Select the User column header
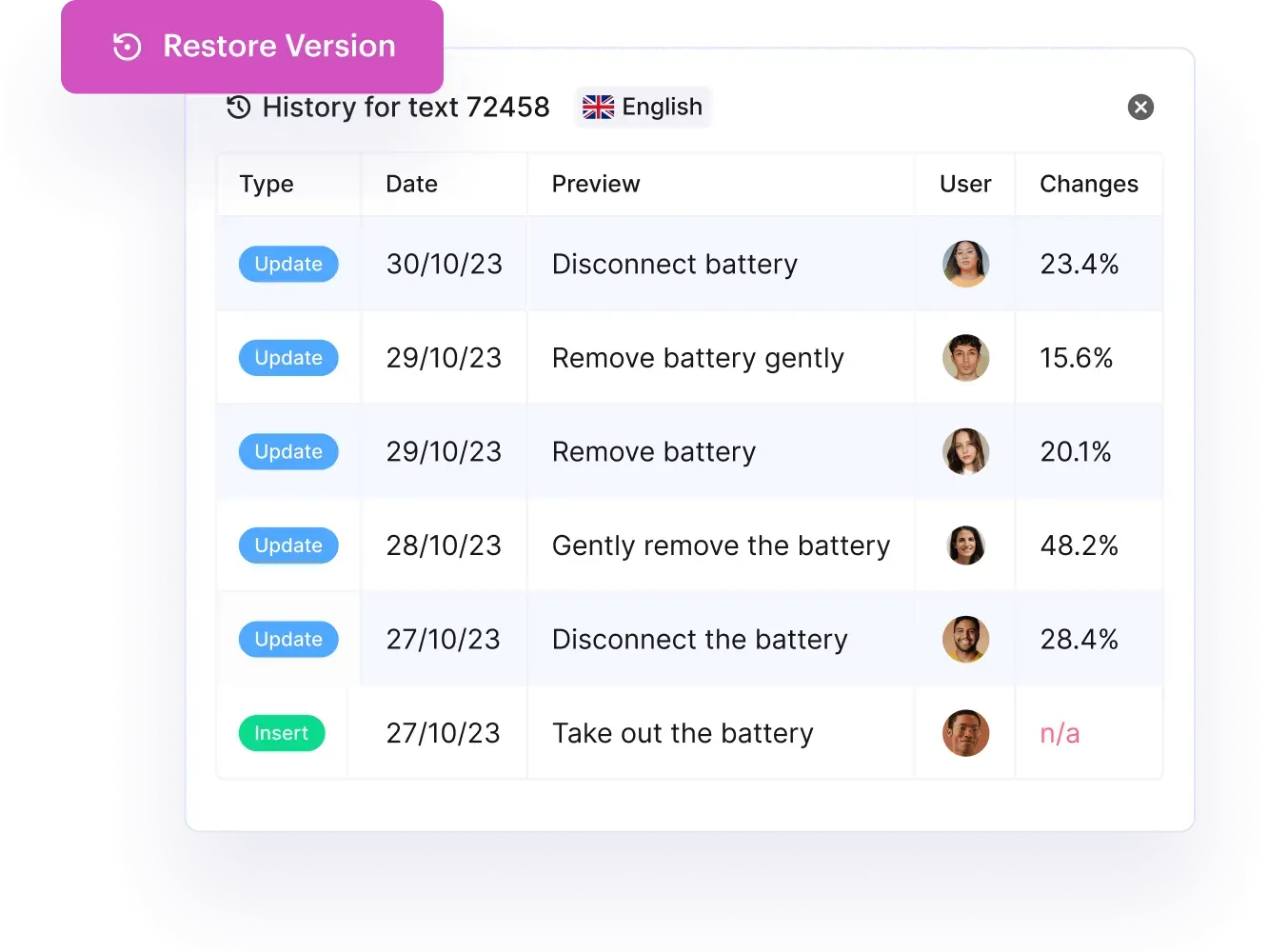Viewport: 1268px width, 952px height. [965, 184]
